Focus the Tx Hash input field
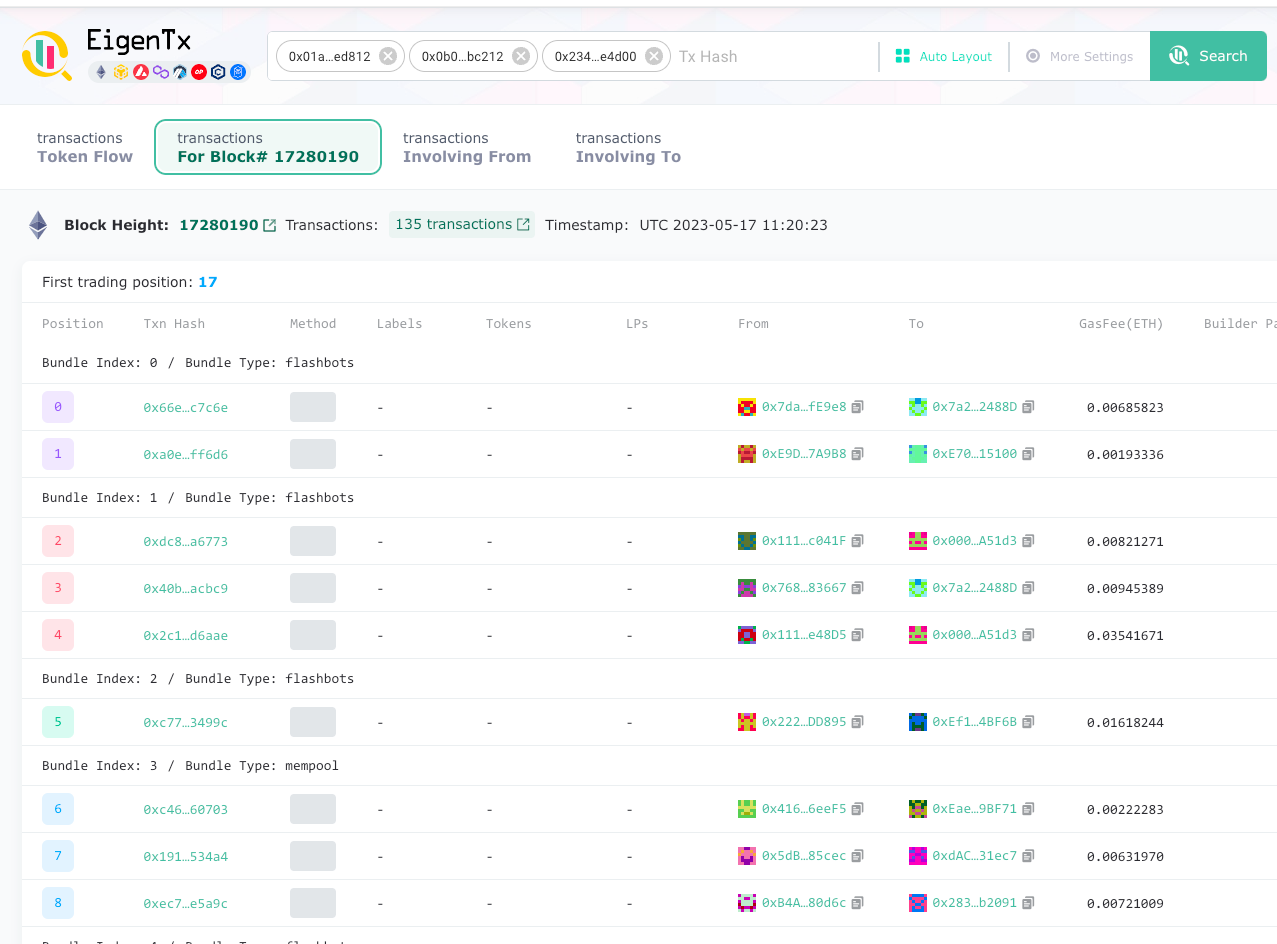Viewport: 1277px width, 944px height. 775,56
